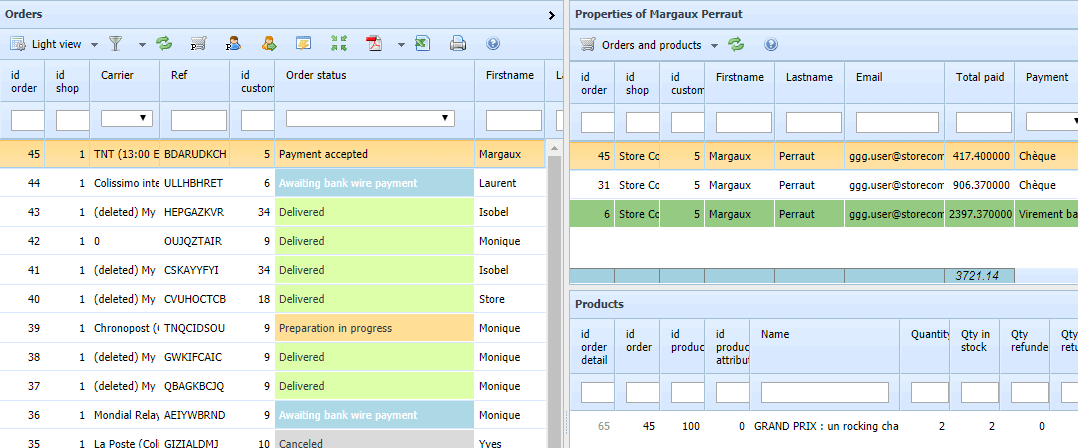
Task: Expand the Order status filter dropdown
Action: coord(446,118)
